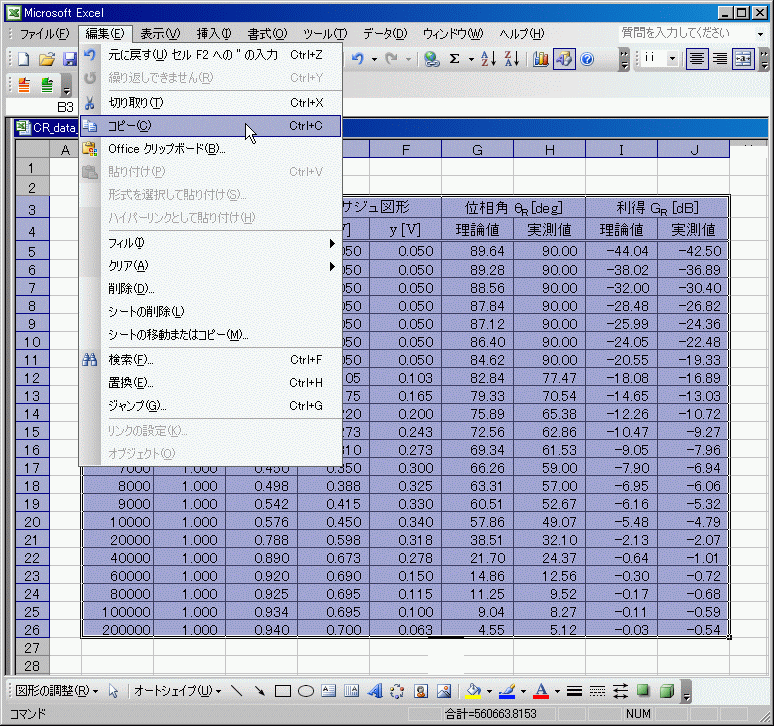The height and width of the screenshot is (726, 774).
Task: Click the Excel Help question mark icon
Action: tap(587, 59)
